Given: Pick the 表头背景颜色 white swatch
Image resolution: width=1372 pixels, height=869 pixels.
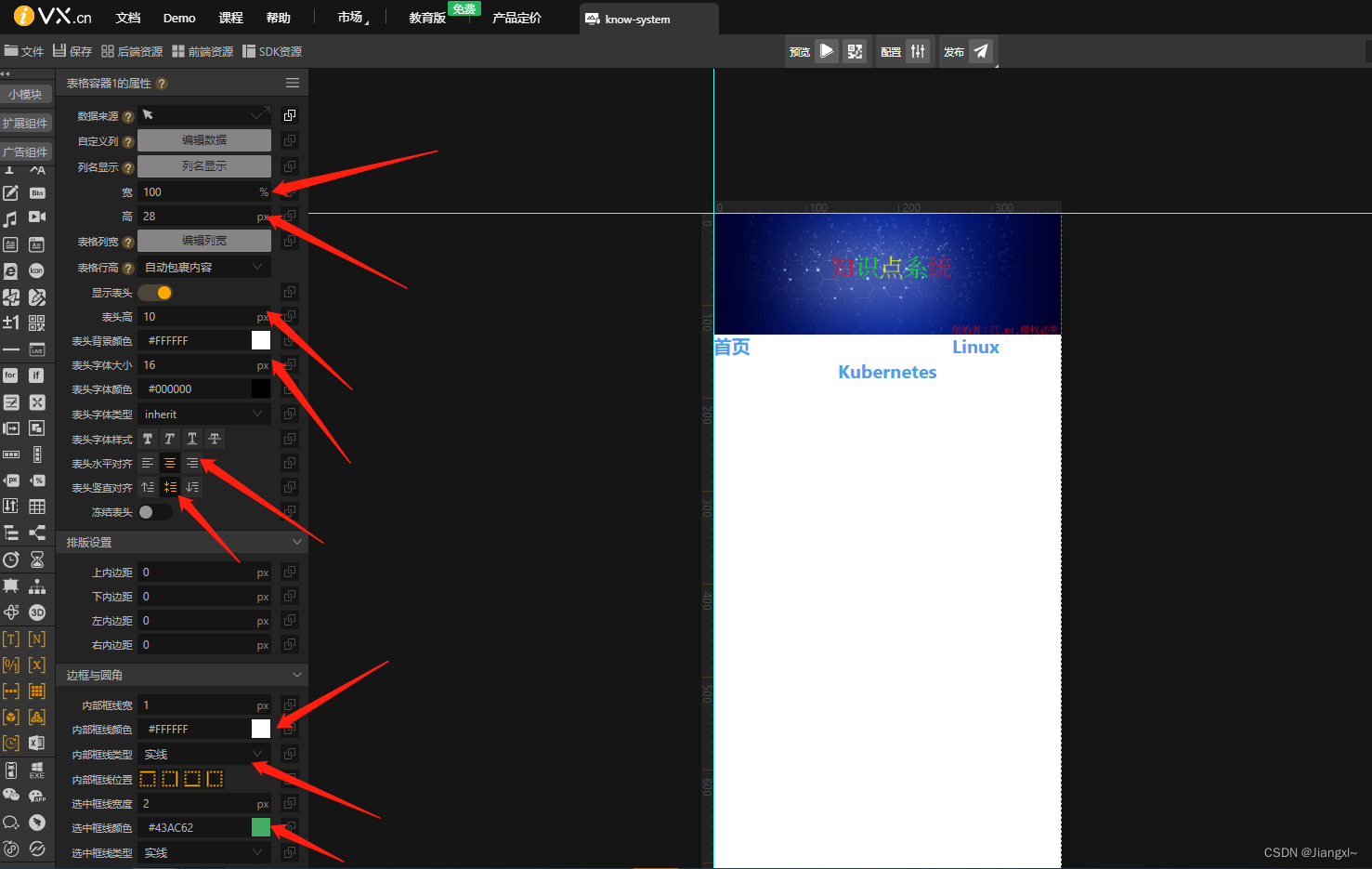Looking at the screenshot, I should click(261, 340).
